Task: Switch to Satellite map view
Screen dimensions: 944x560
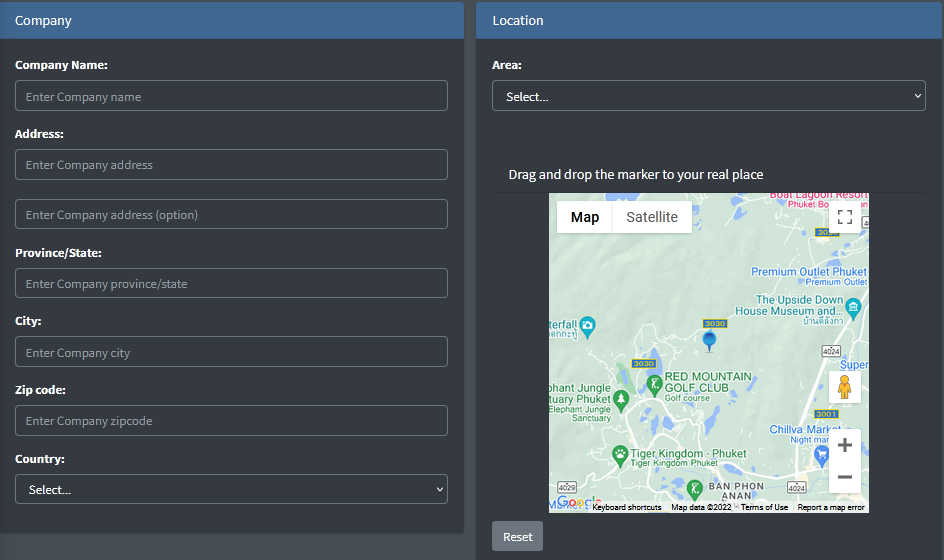Action: coord(652,217)
